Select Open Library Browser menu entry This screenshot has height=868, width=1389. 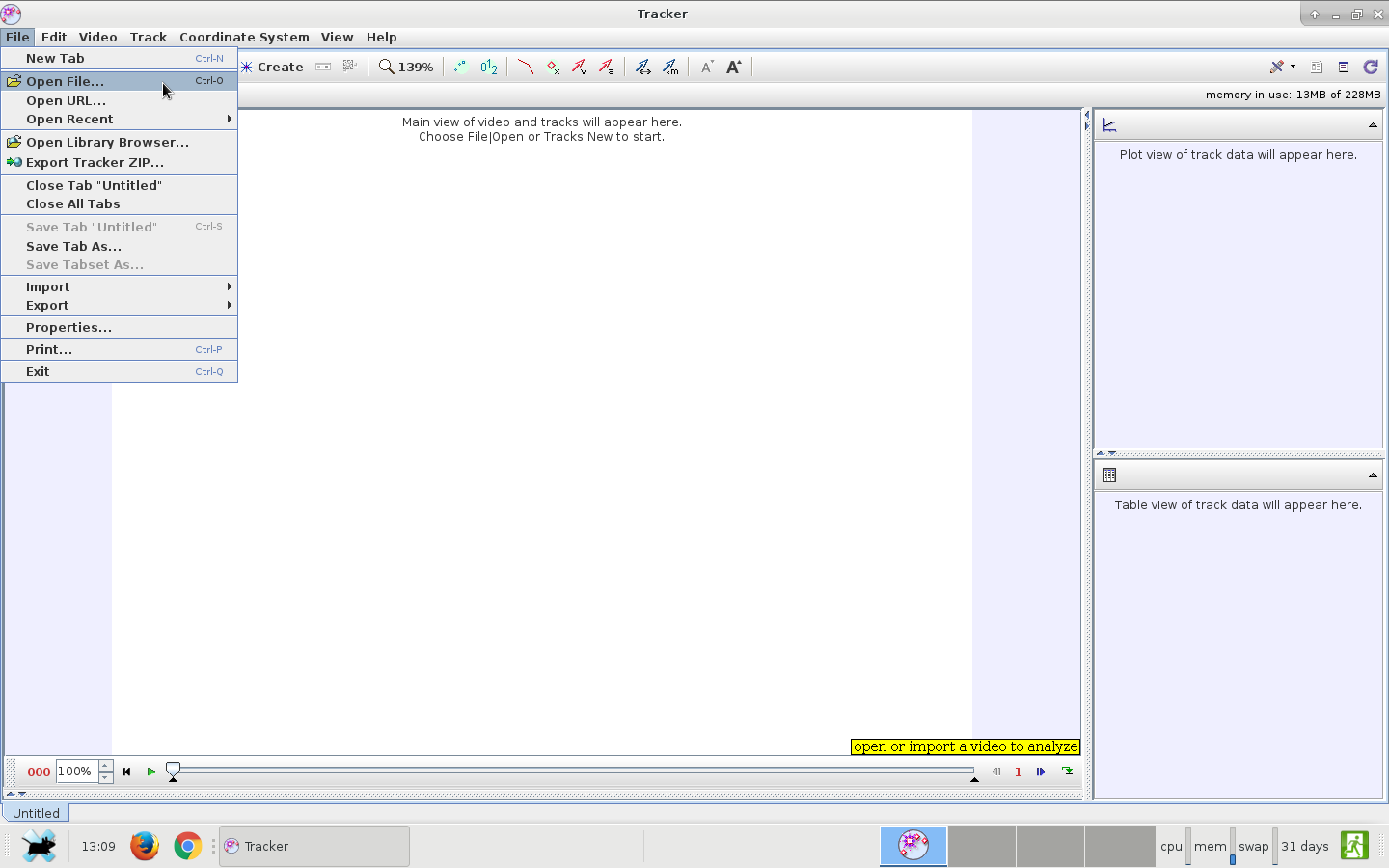(107, 142)
